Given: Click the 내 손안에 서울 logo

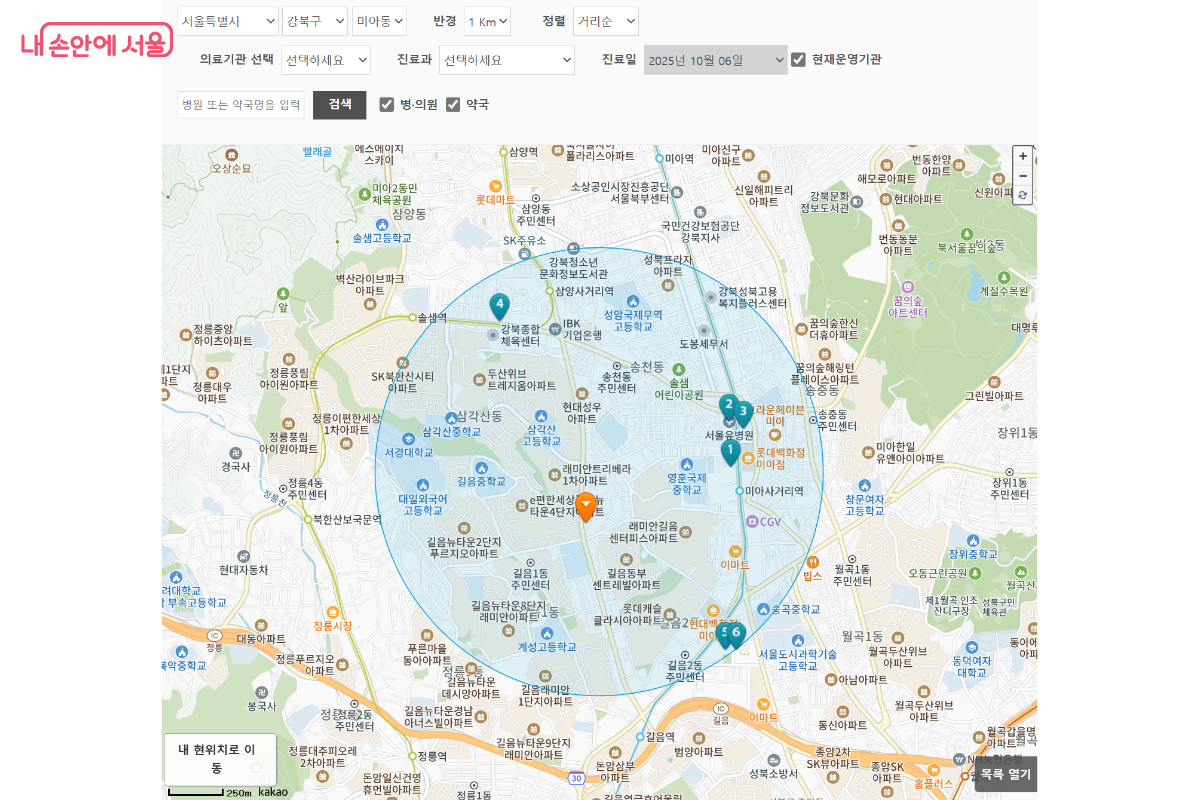Looking at the screenshot, I should [x=97, y=43].
